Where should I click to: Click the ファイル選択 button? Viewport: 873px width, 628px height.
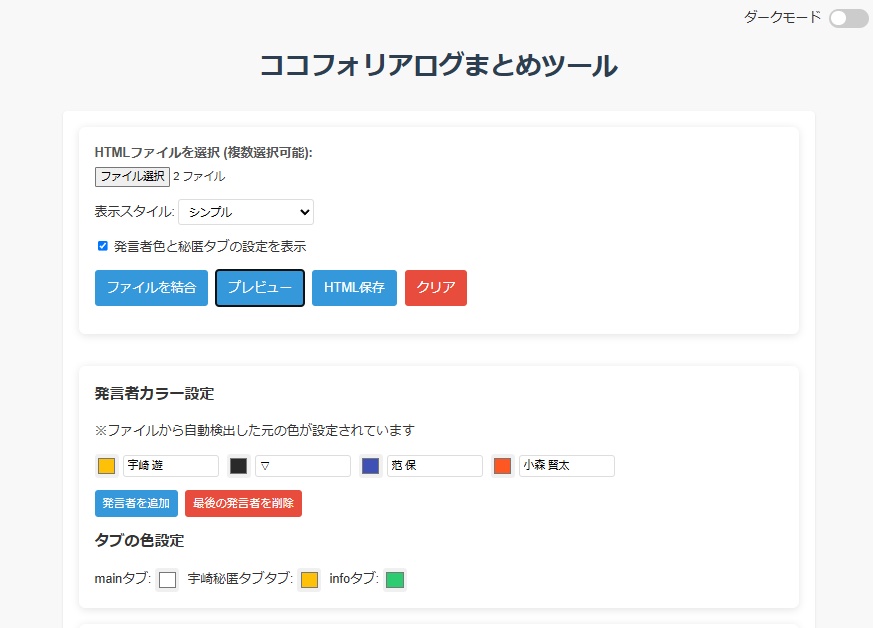[131, 177]
